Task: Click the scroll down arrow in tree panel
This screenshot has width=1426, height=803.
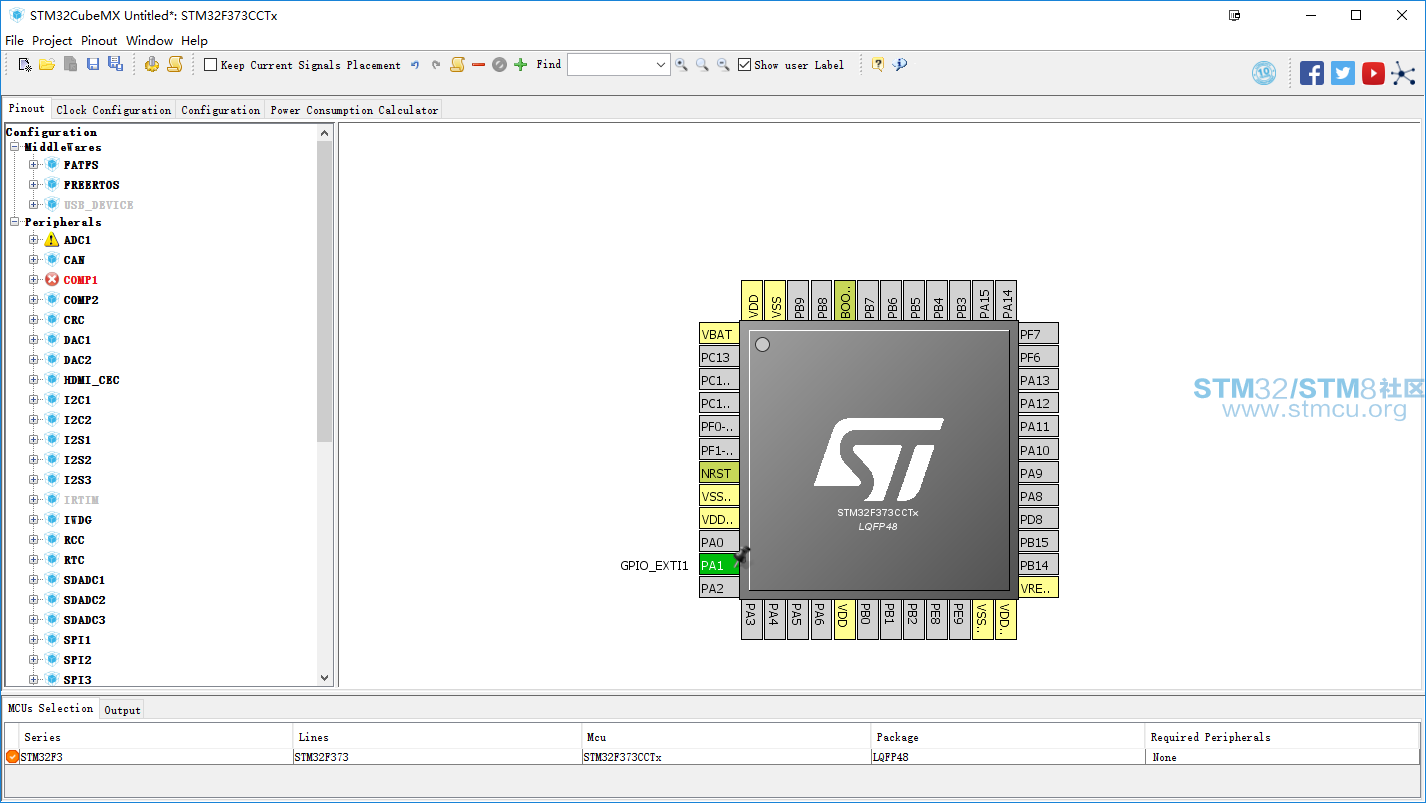Action: pos(324,677)
